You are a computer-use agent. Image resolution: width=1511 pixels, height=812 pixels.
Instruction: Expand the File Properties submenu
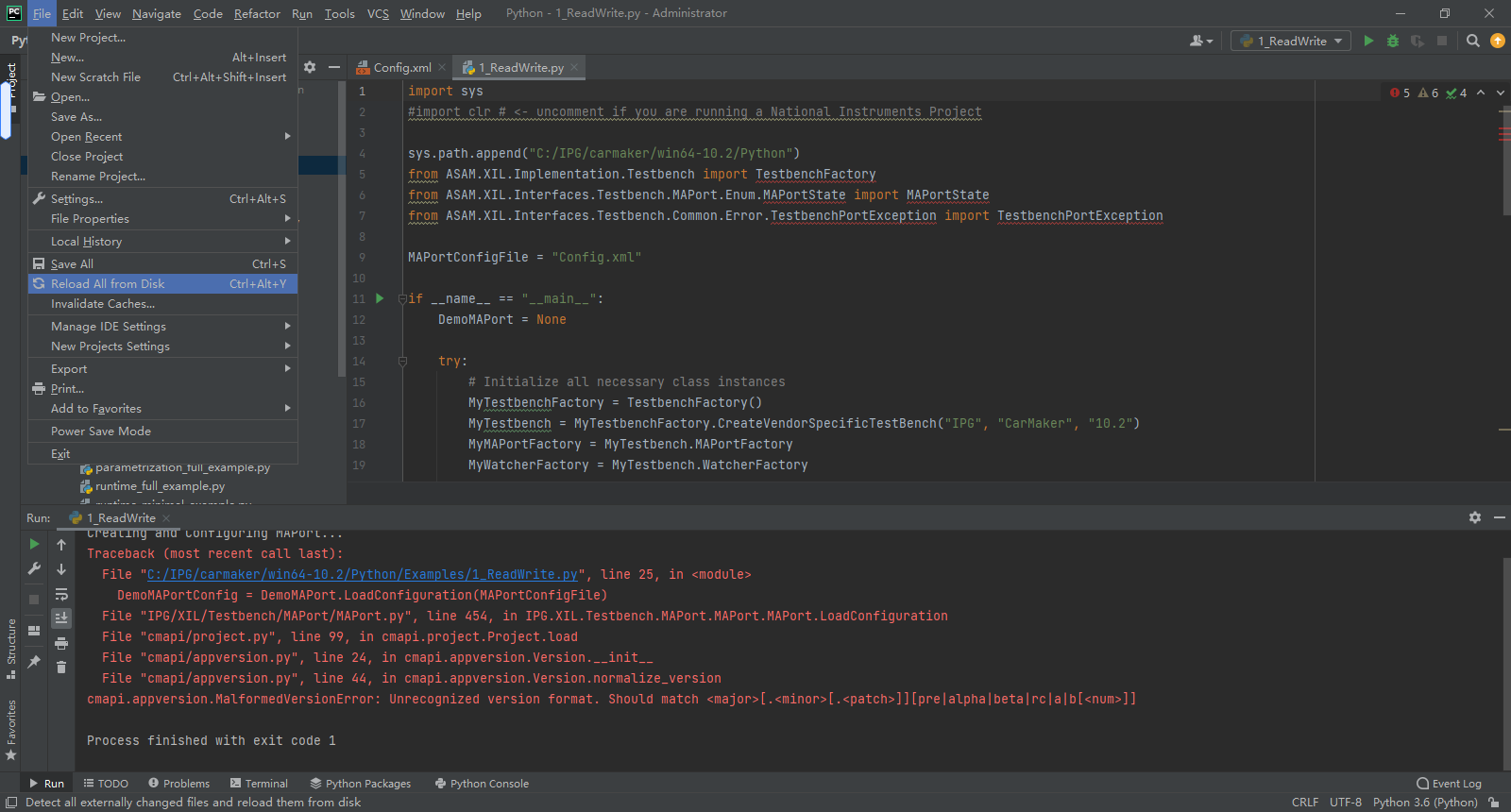pyautogui.click(x=162, y=219)
